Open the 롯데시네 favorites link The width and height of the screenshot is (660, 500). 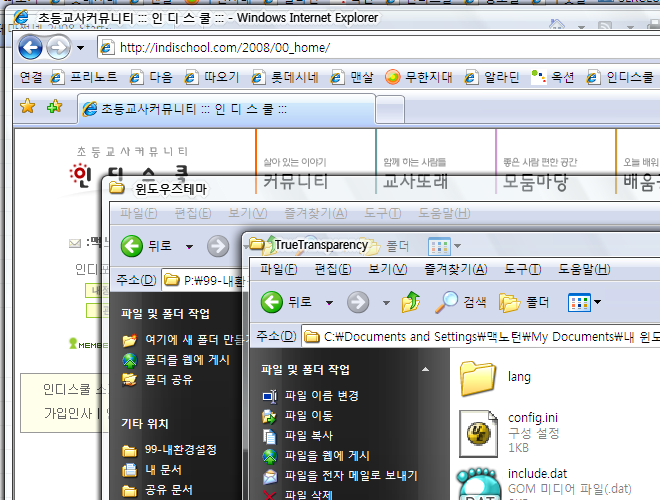[x=285, y=77]
